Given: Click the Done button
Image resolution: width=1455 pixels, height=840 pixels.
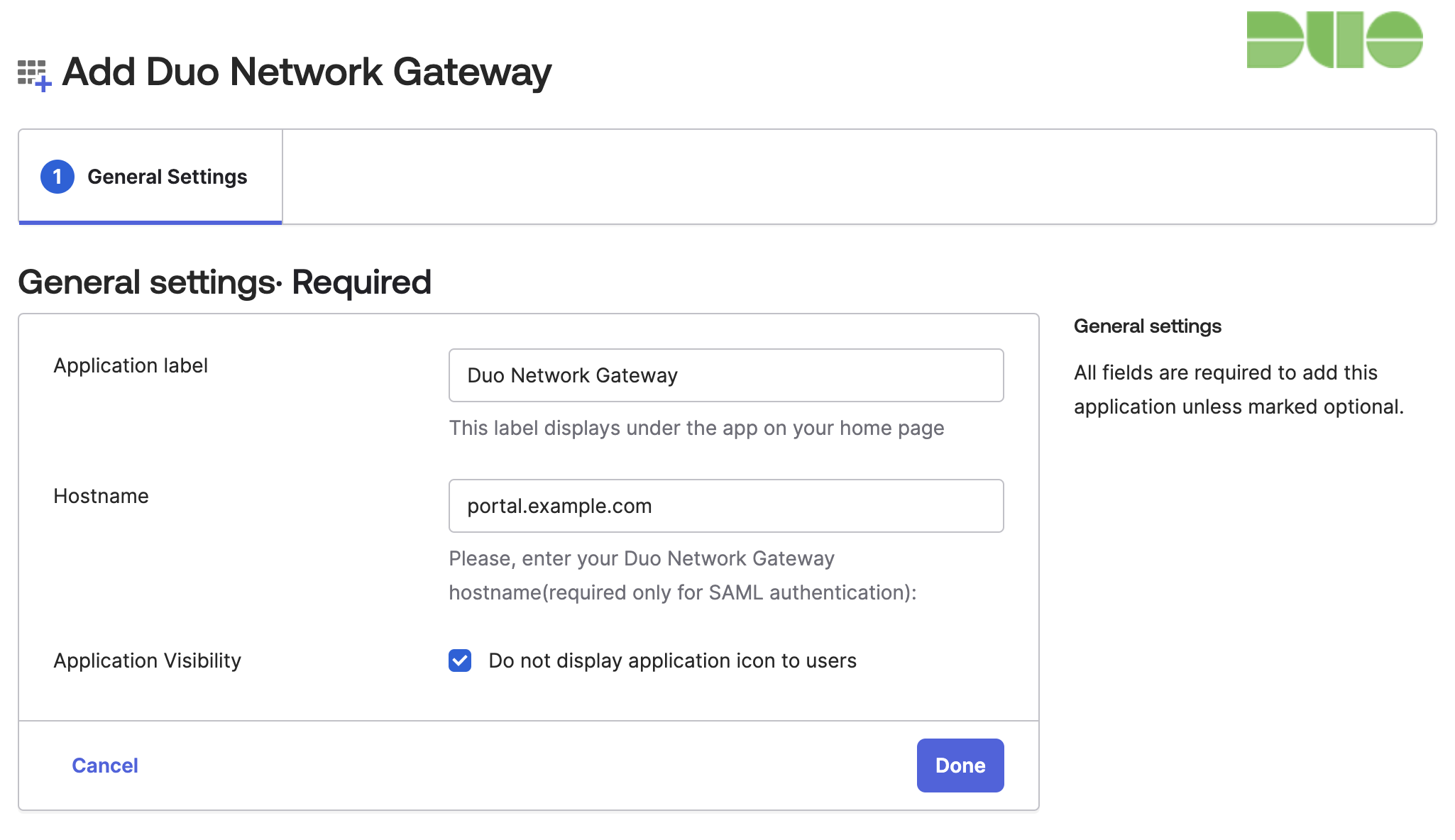Looking at the screenshot, I should [x=960, y=765].
